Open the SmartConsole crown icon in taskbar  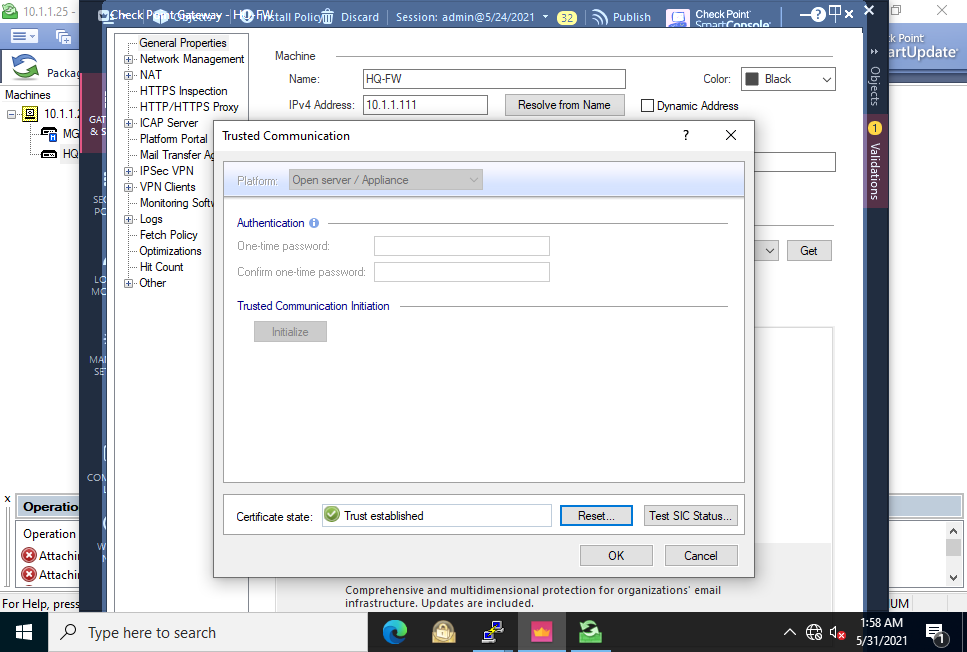(x=541, y=632)
